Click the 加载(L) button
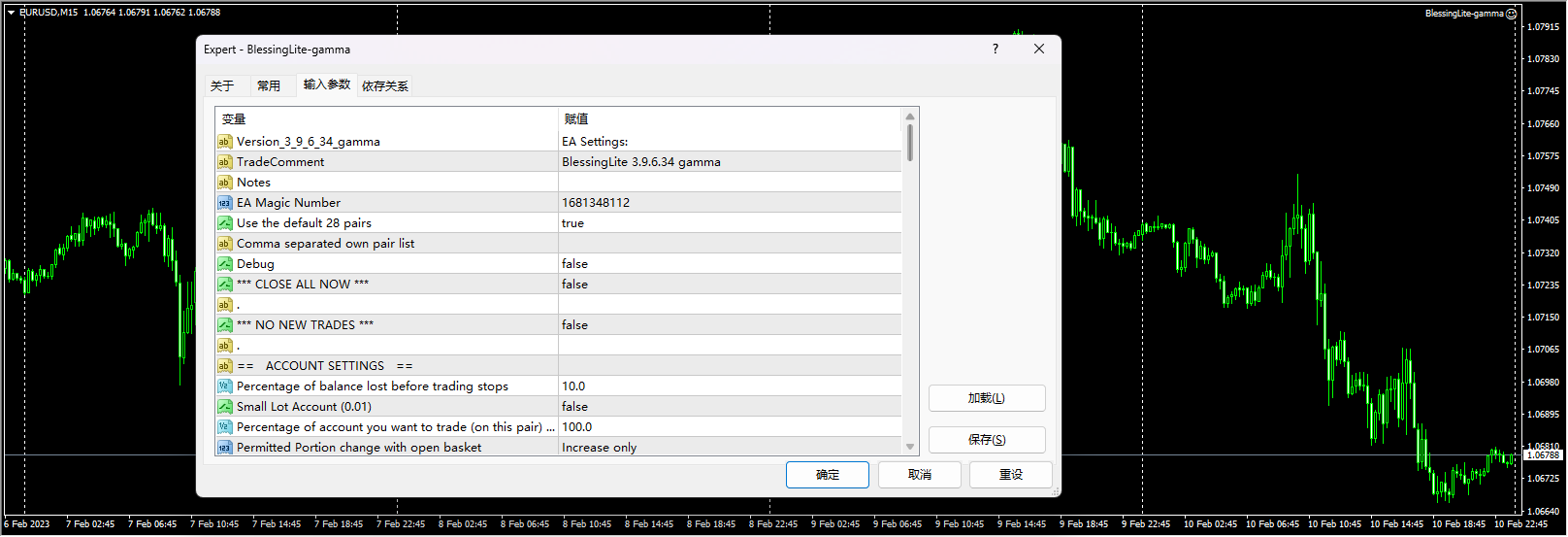1568x537 pixels. [986, 398]
